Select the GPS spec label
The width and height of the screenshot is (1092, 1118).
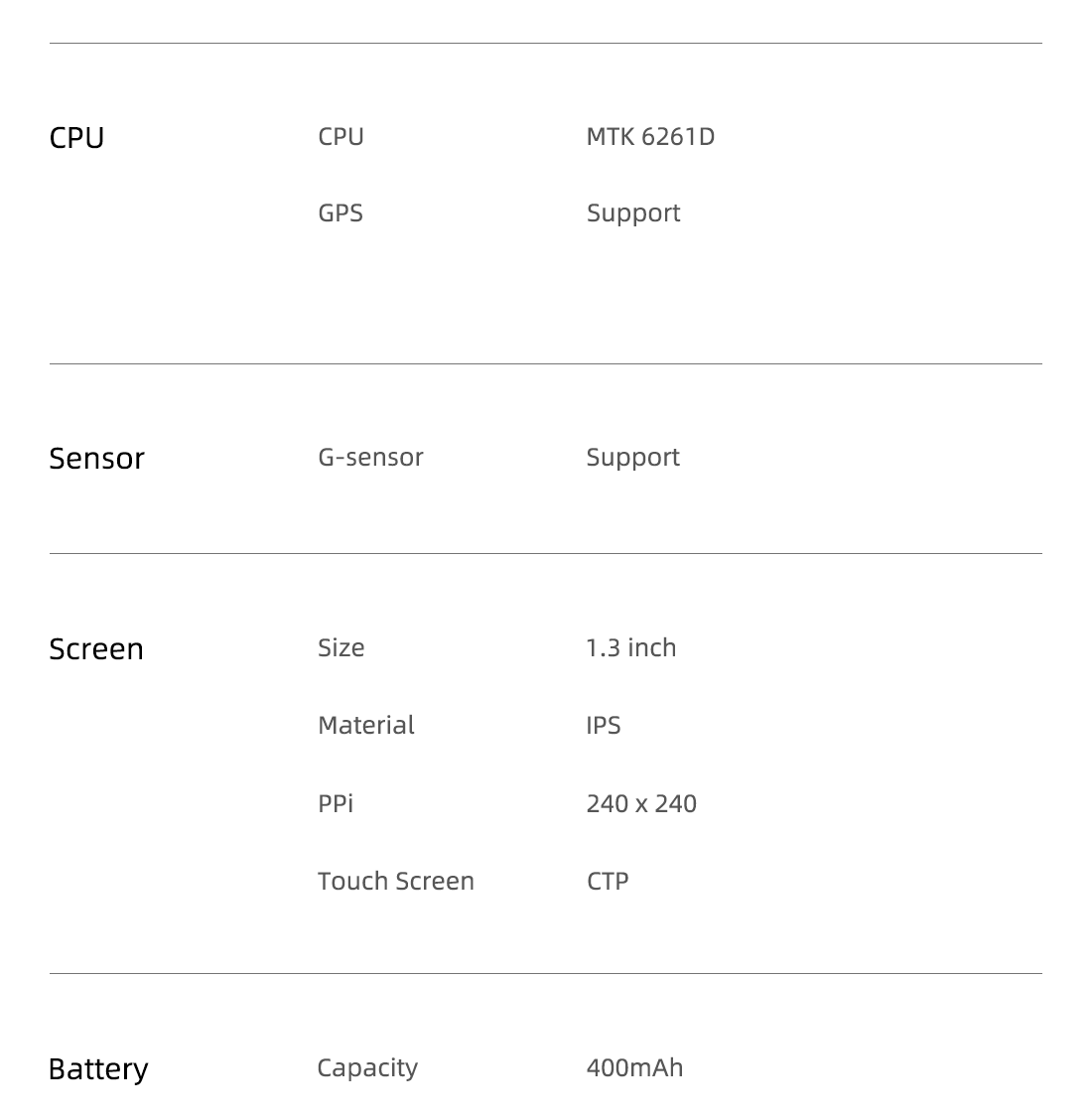[x=340, y=212]
